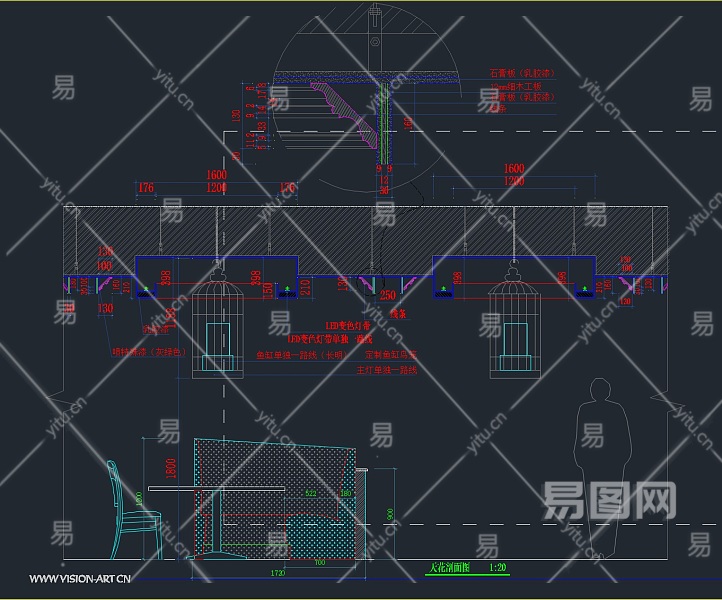Image resolution: width=722 pixels, height=600 pixels.
Task: Select the birdcage beside the human figure
Action: [514, 320]
